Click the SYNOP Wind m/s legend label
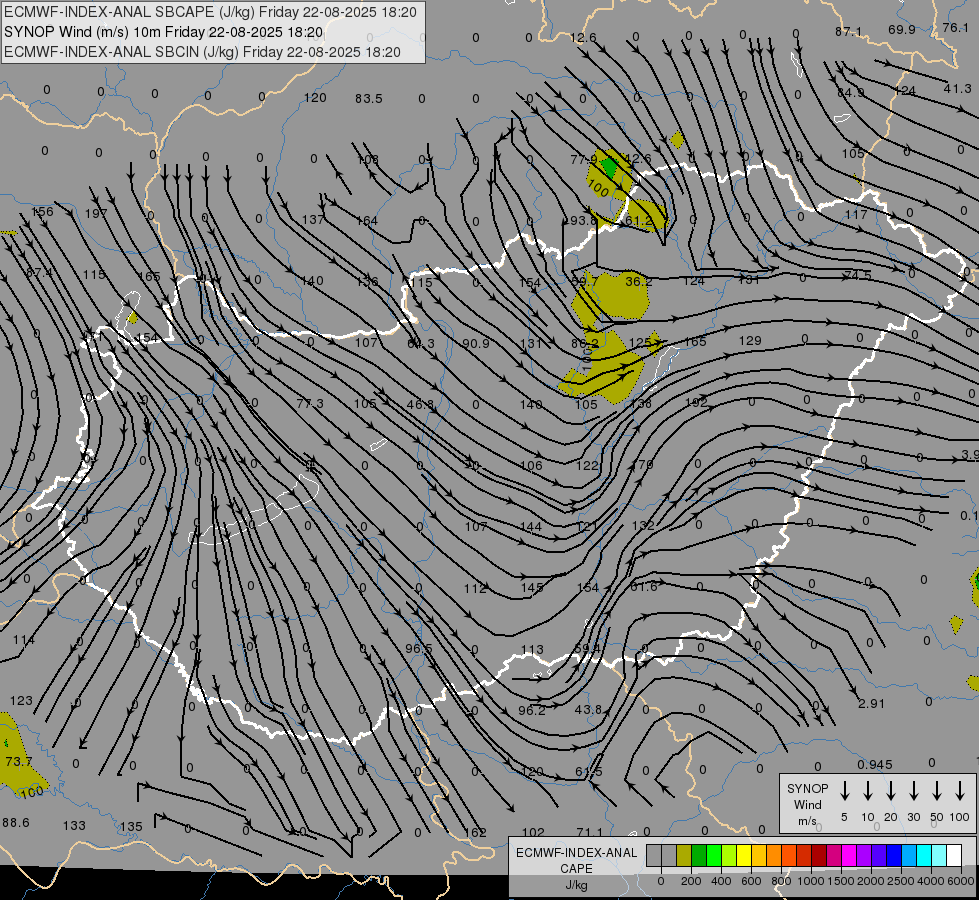This screenshot has height=900, width=979. [x=807, y=804]
